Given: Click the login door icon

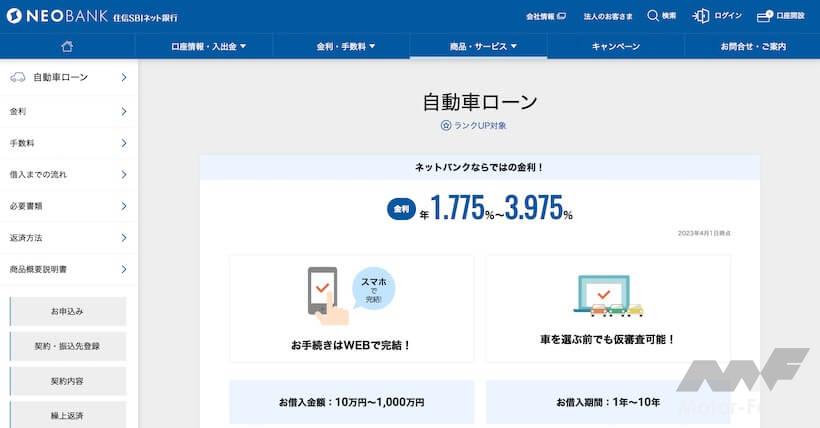Looking at the screenshot, I should pyautogui.click(x=701, y=16).
